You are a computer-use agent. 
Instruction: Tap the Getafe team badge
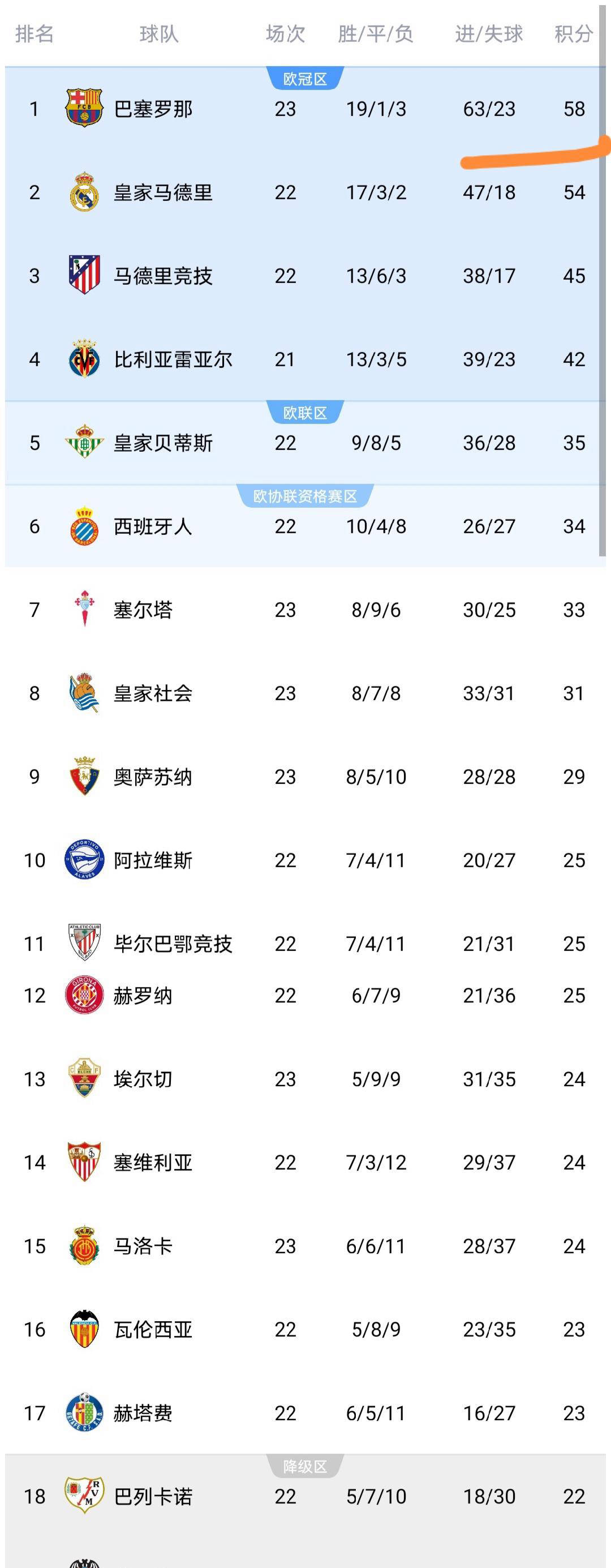click(84, 1412)
